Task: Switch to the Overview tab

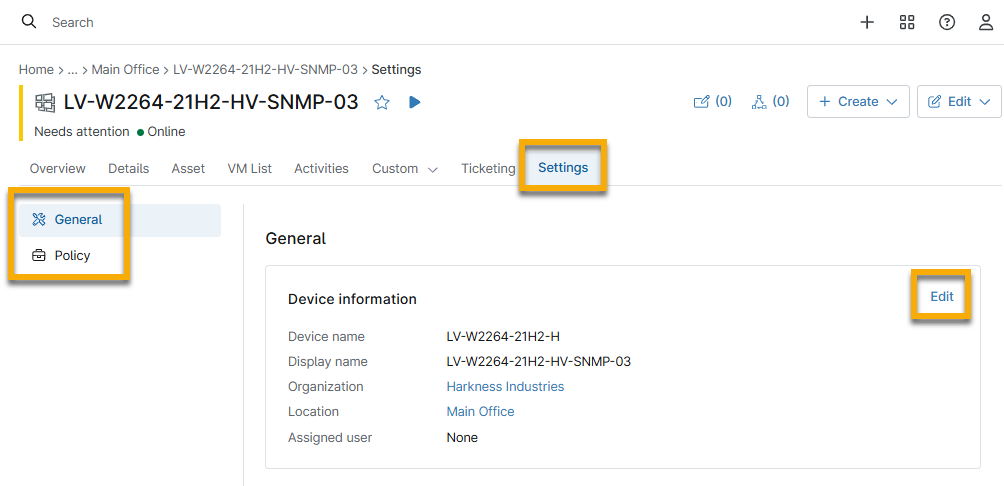Action: [x=57, y=169]
